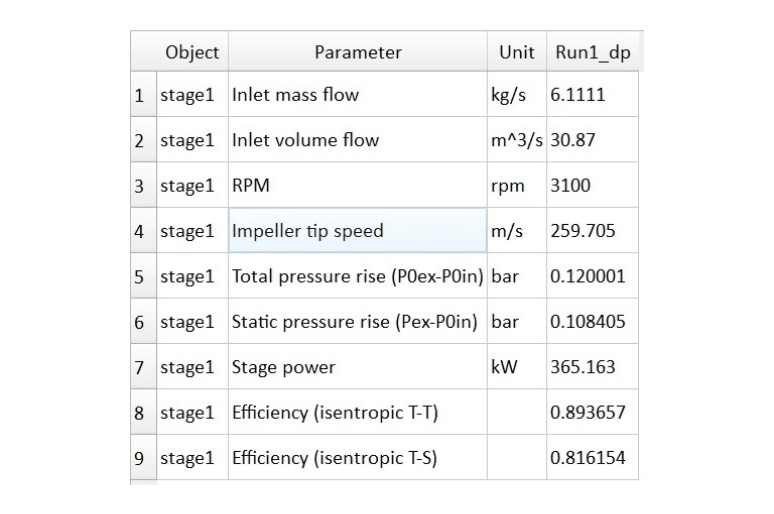
Task: Click the m^3/s unit cell
Action: 517,140
